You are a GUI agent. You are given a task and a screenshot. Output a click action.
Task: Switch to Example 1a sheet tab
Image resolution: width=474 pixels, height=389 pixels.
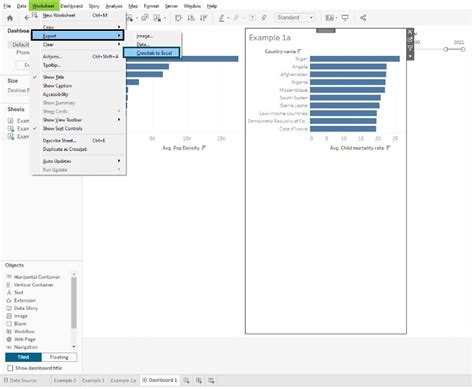click(123, 380)
